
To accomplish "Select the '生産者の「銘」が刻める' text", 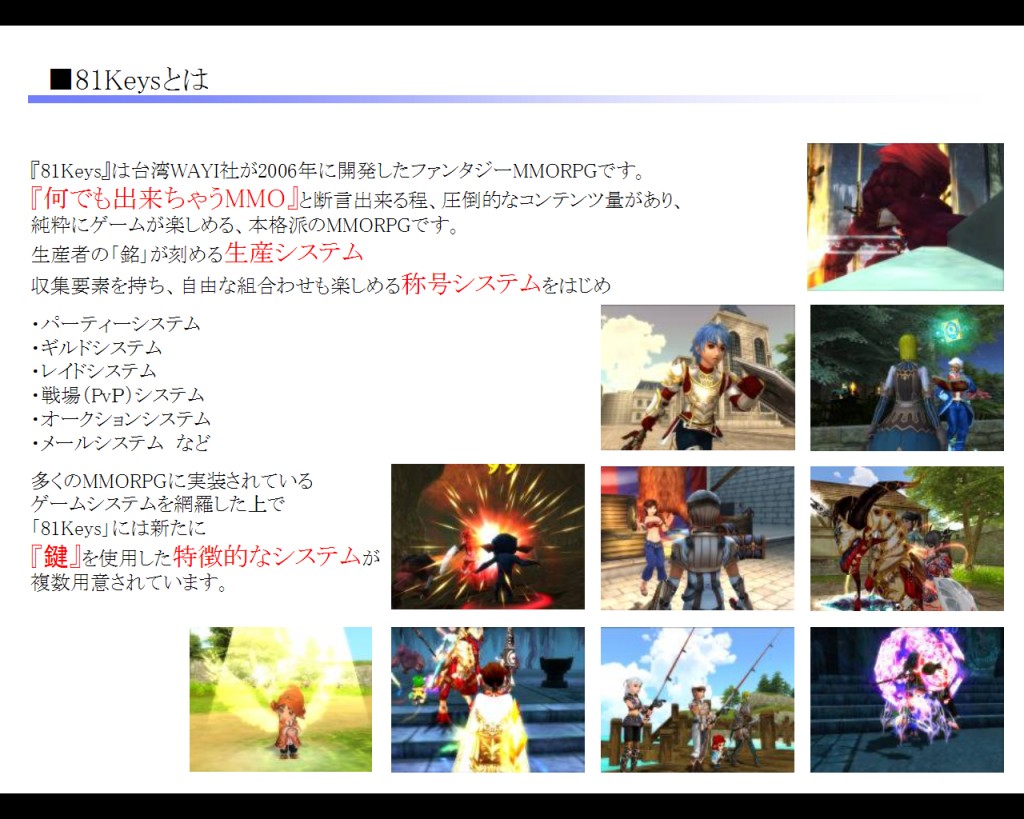I will (127, 254).
